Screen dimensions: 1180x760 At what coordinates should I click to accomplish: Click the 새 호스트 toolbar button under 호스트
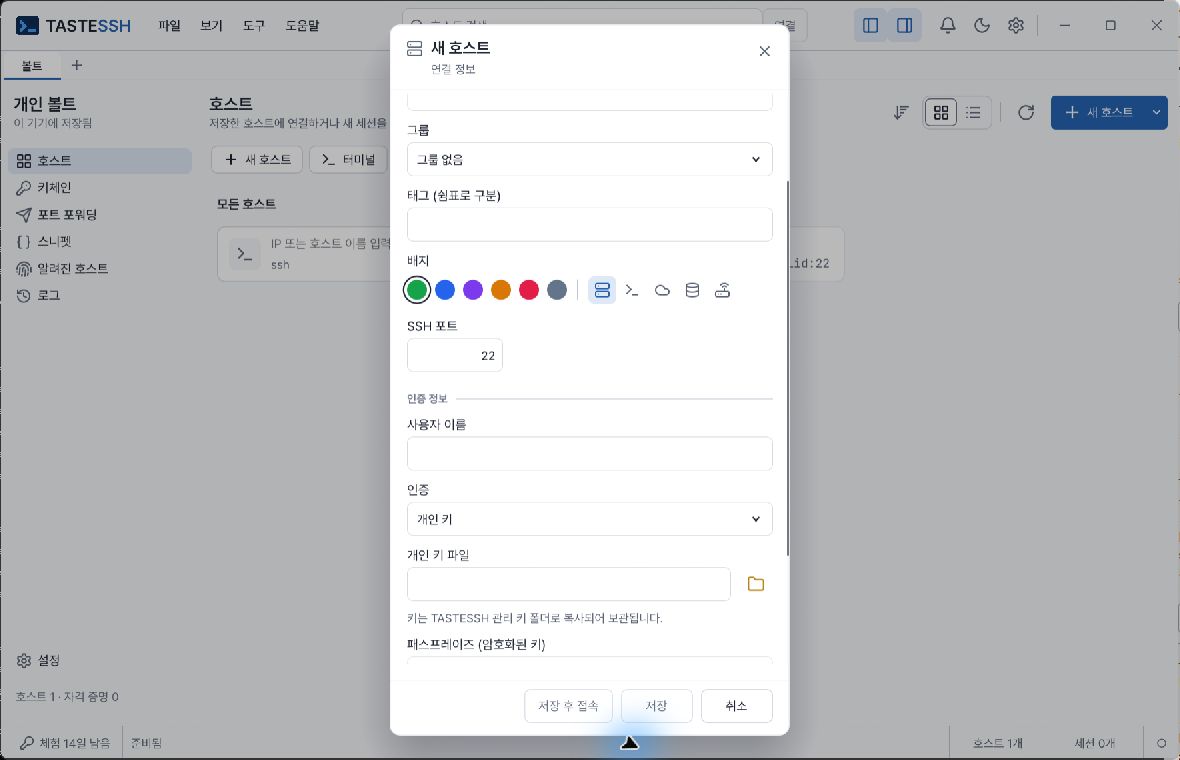pos(257,160)
